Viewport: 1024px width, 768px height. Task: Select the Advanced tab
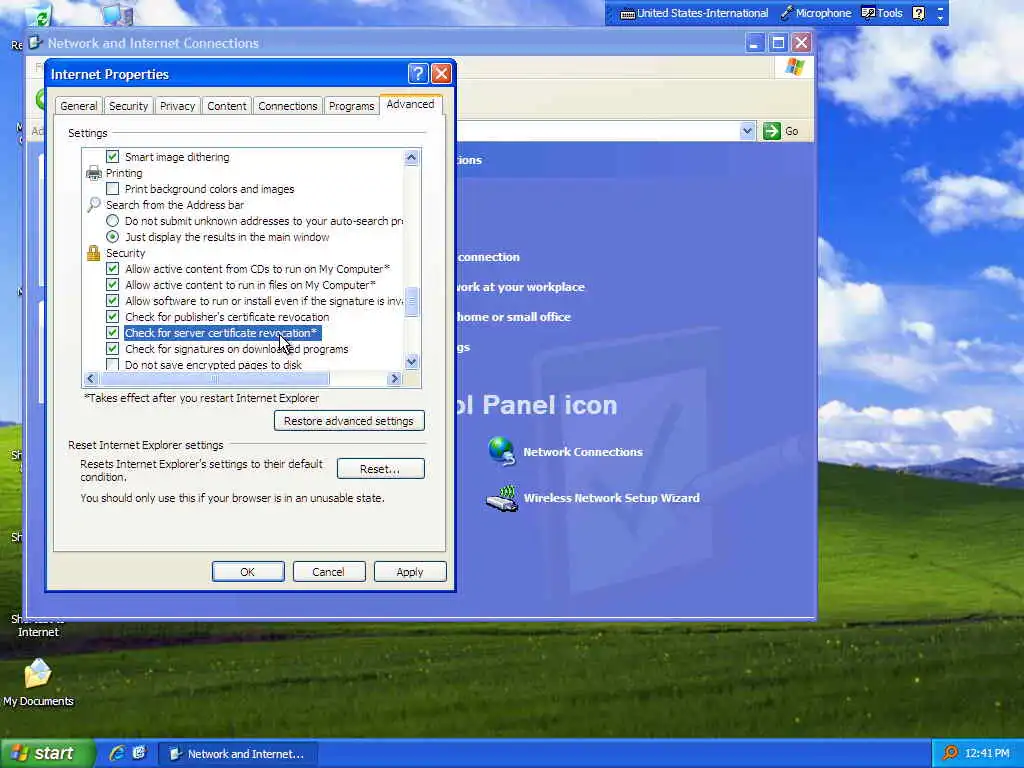pos(410,104)
